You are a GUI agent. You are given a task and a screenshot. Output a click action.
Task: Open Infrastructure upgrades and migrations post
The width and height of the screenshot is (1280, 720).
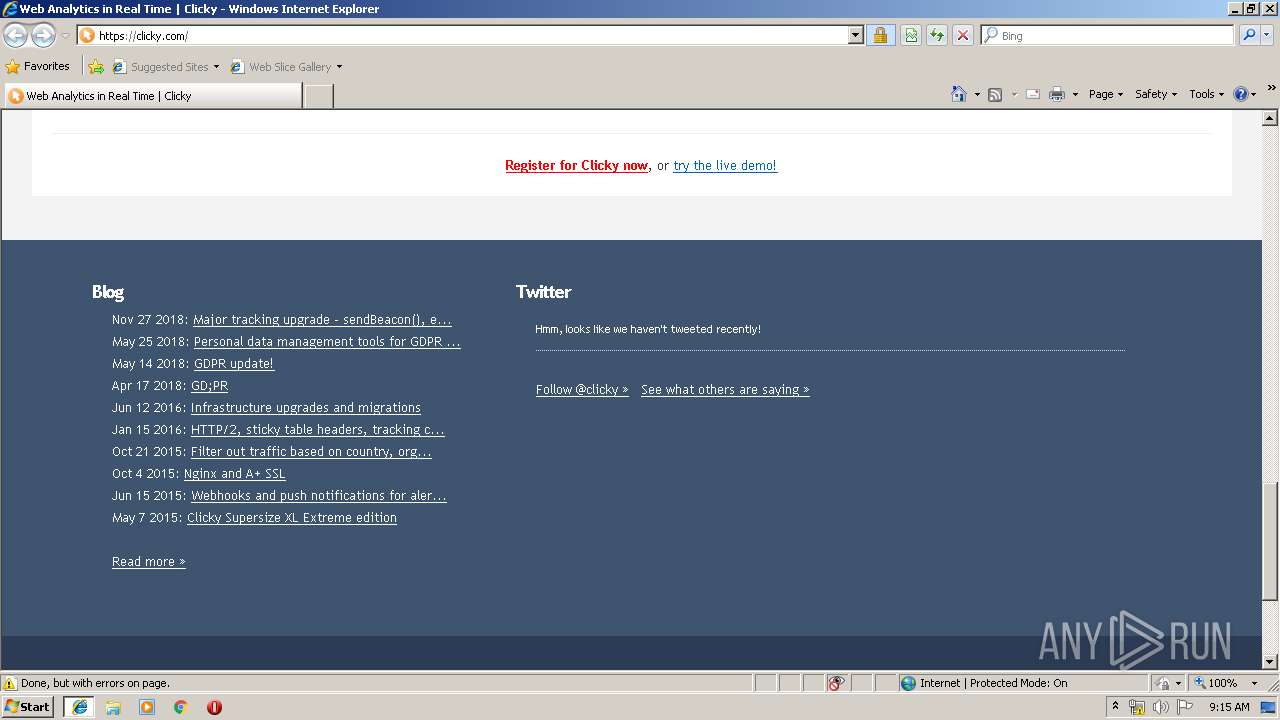pyautogui.click(x=306, y=408)
